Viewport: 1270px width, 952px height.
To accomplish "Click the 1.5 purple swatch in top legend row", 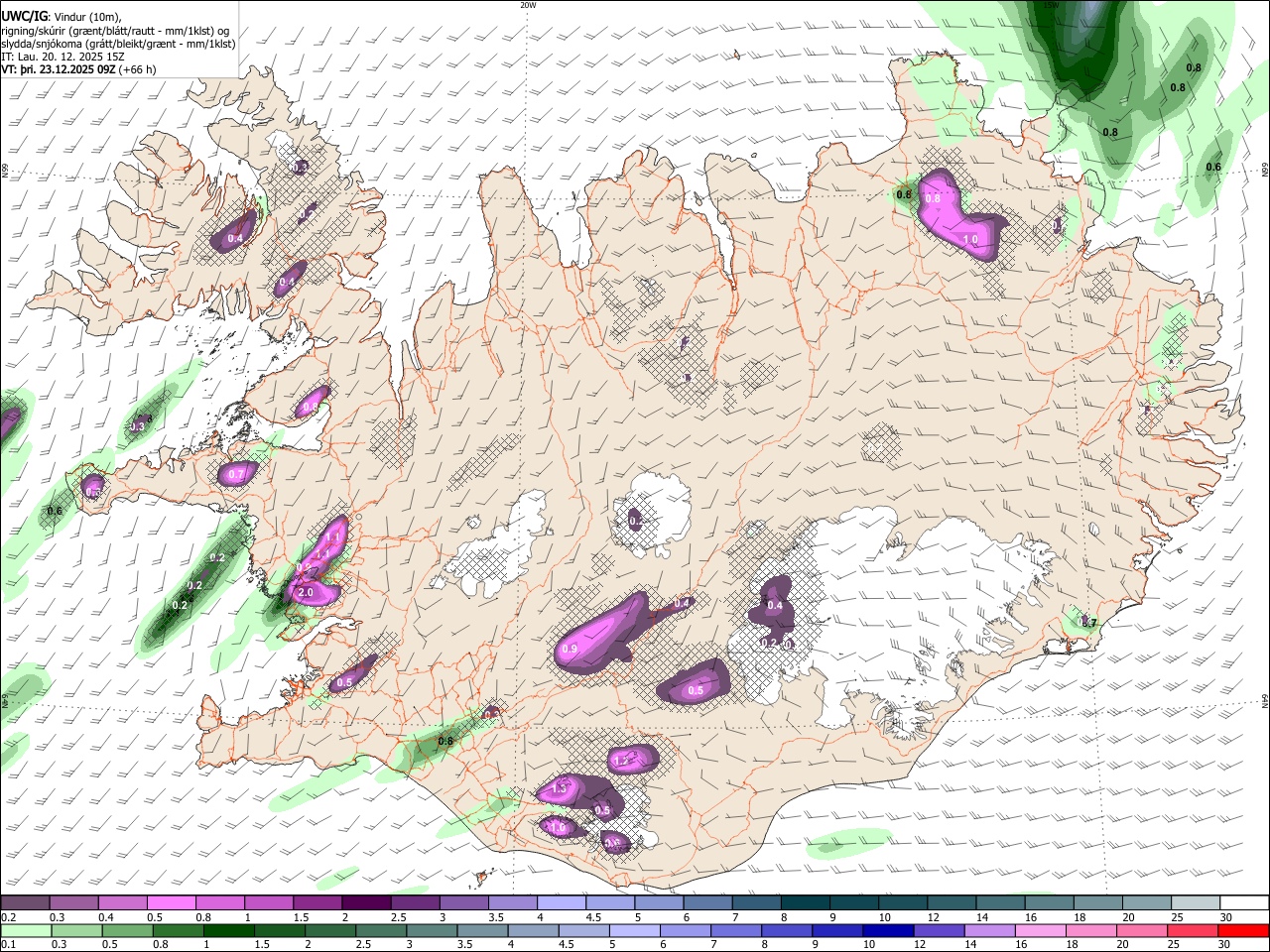I will click(x=317, y=902).
